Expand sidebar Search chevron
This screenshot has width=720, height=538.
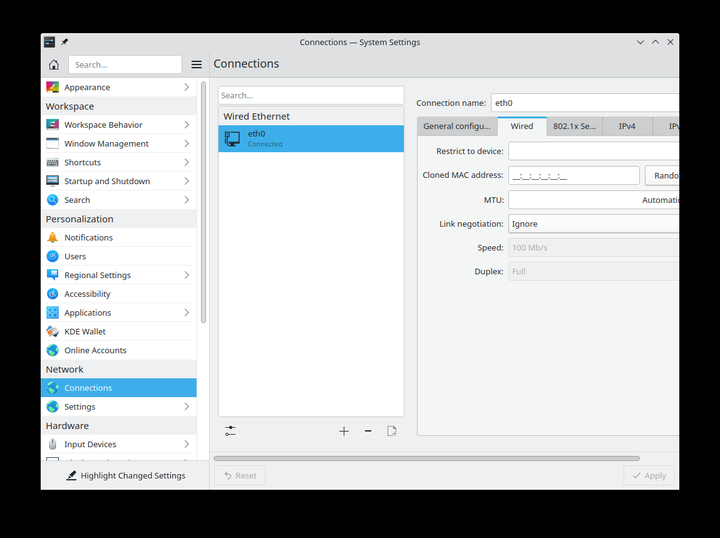(186, 200)
